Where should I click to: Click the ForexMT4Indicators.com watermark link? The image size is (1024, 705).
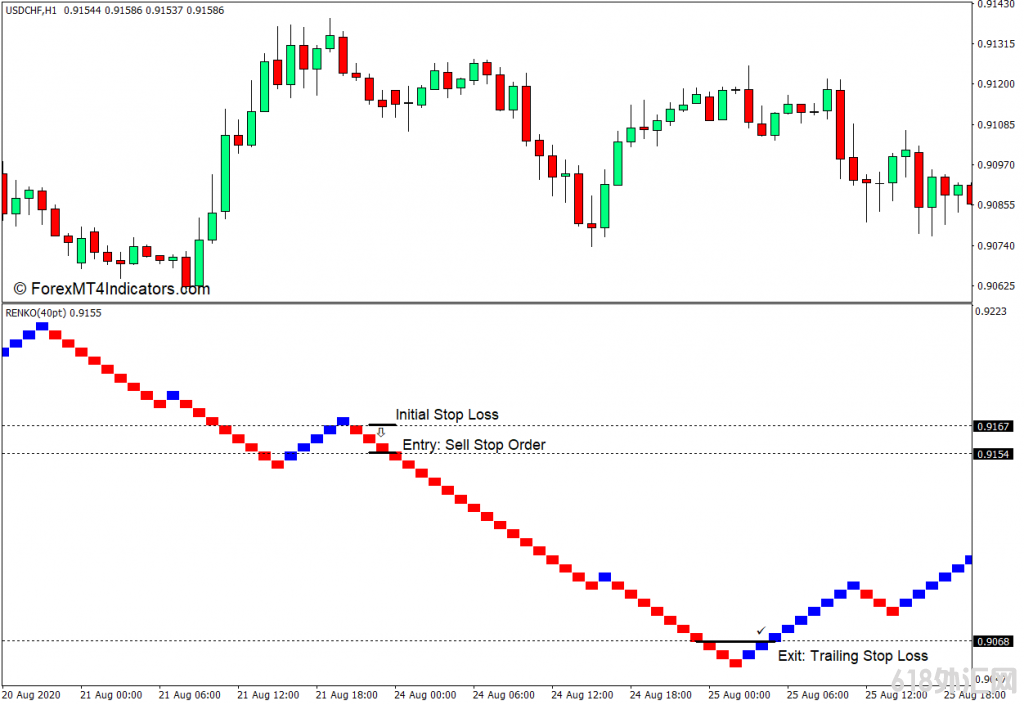coord(111,289)
